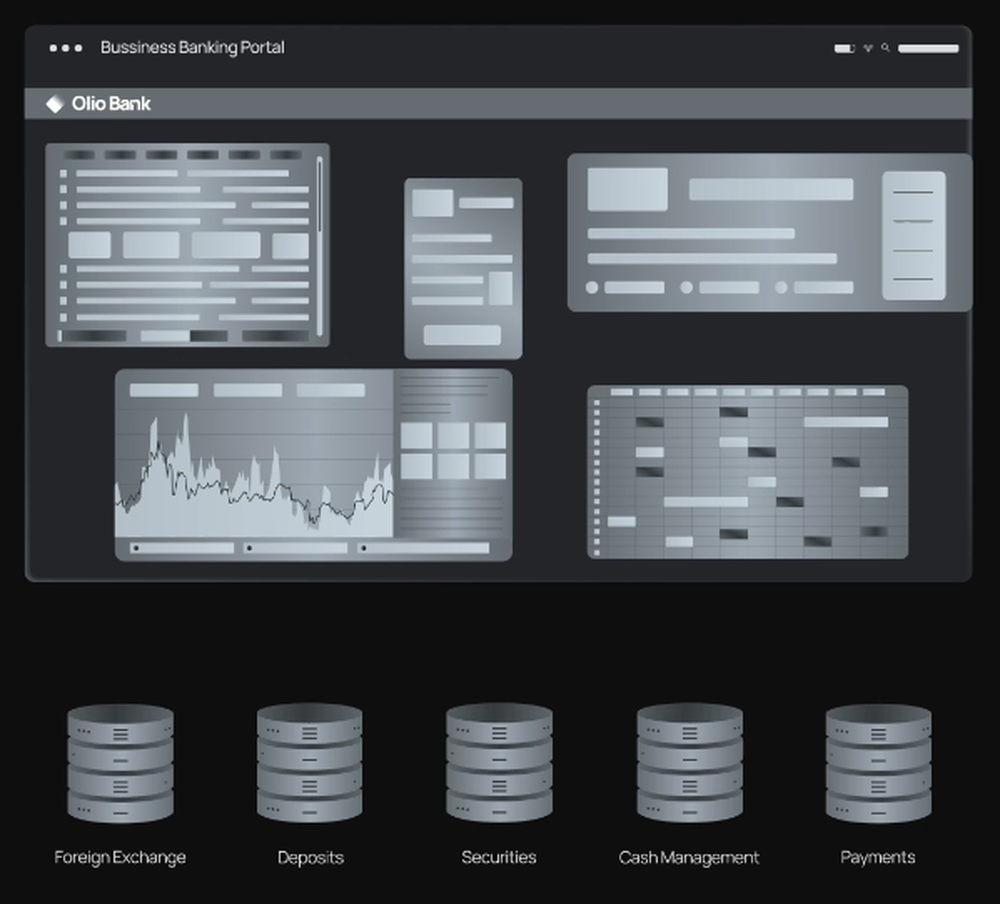Open the Payments database icon
The width and height of the screenshot is (1000, 904).
tap(878, 765)
